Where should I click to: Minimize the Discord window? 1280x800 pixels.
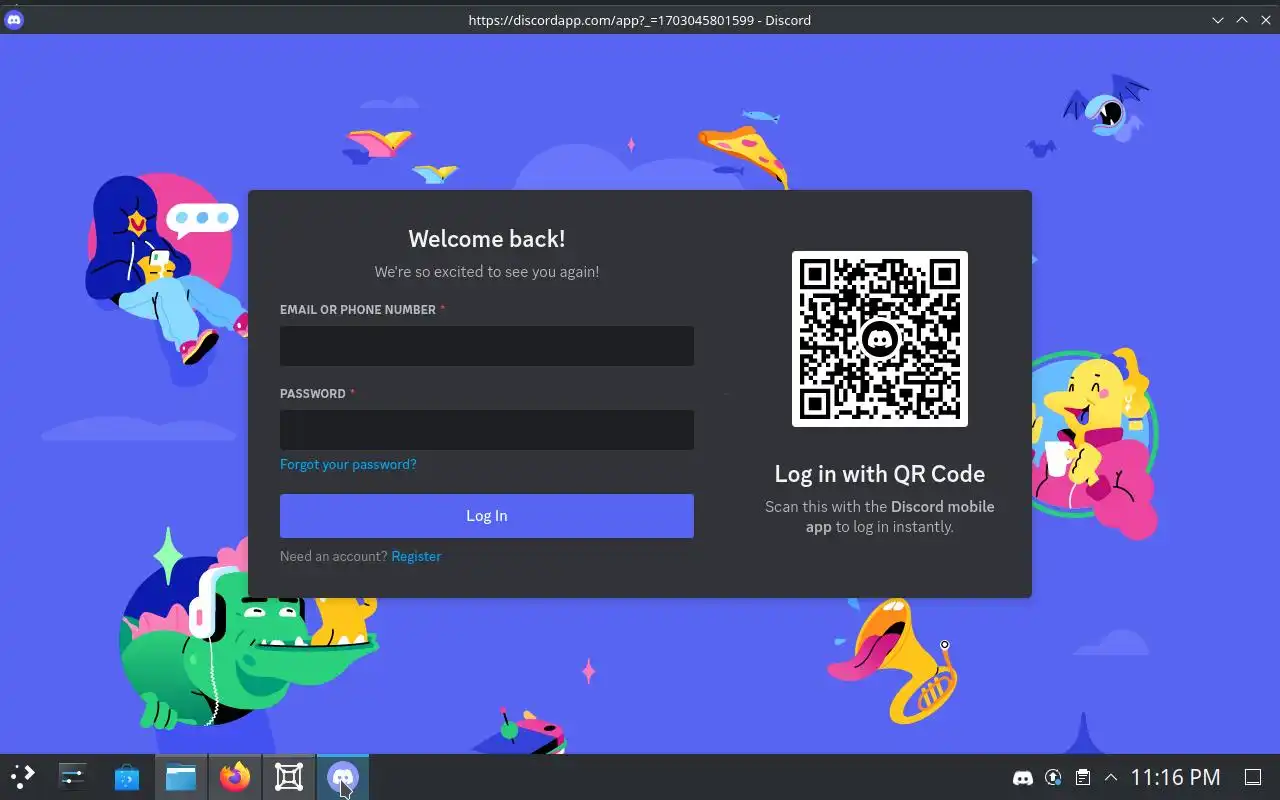point(1218,20)
